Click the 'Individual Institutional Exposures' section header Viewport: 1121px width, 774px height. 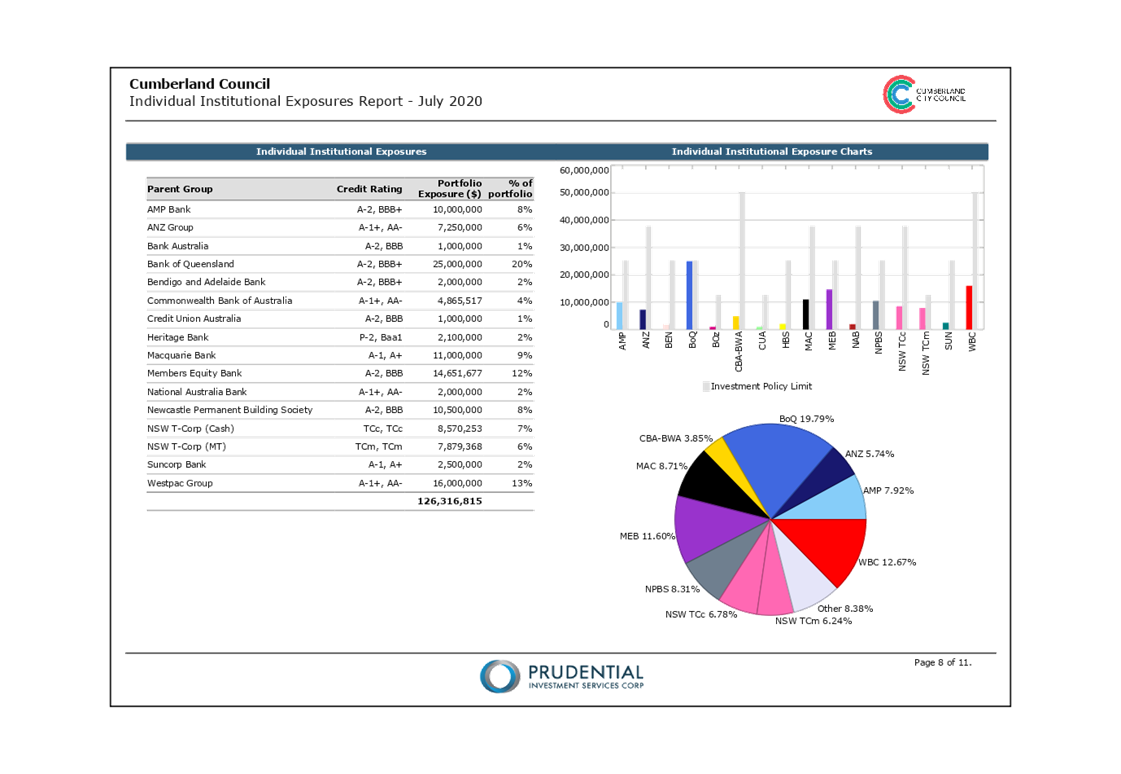(x=341, y=152)
